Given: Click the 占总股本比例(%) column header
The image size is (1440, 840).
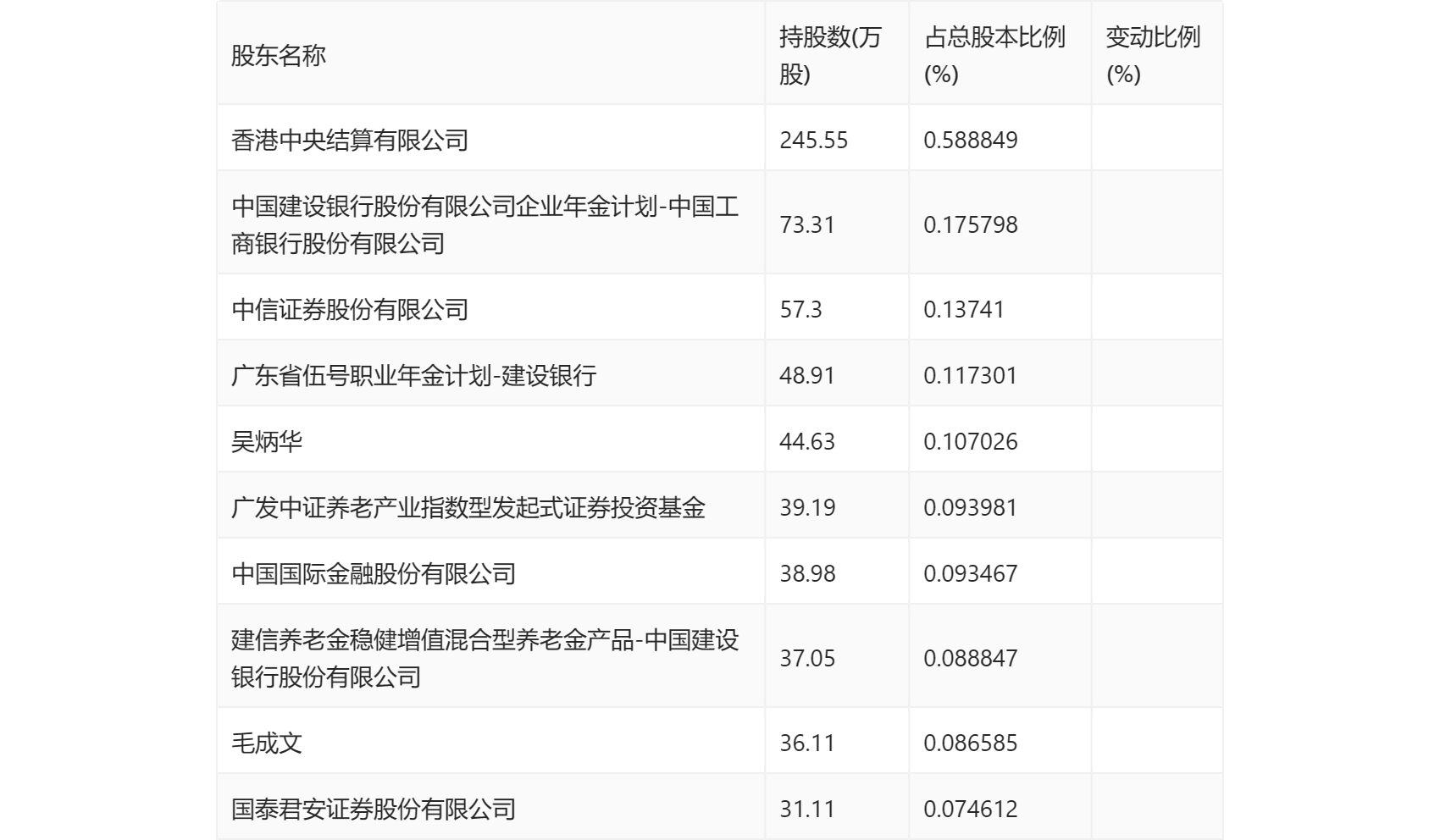Looking at the screenshot, I should (994, 56).
